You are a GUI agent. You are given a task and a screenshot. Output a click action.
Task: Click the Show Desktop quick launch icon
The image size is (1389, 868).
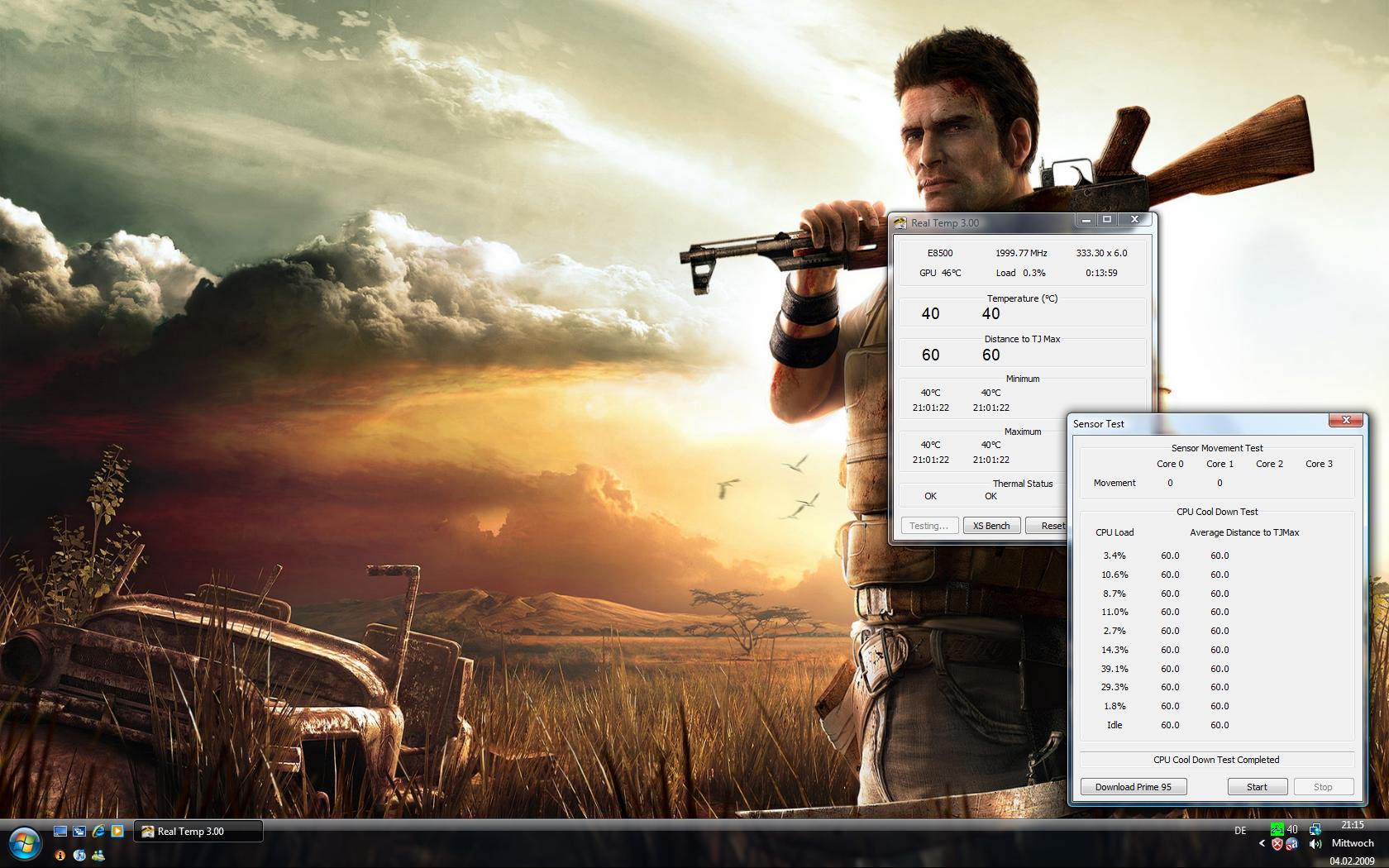[x=60, y=831]
